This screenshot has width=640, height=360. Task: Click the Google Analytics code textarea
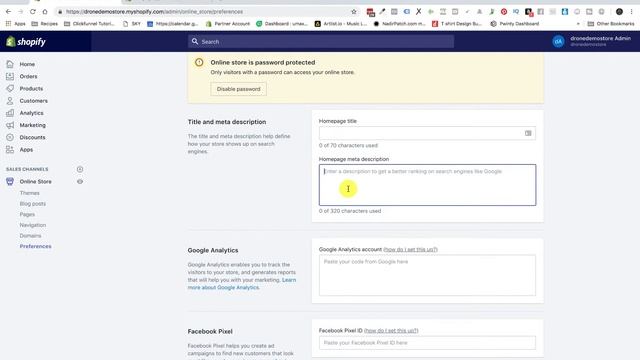[427, 275]
